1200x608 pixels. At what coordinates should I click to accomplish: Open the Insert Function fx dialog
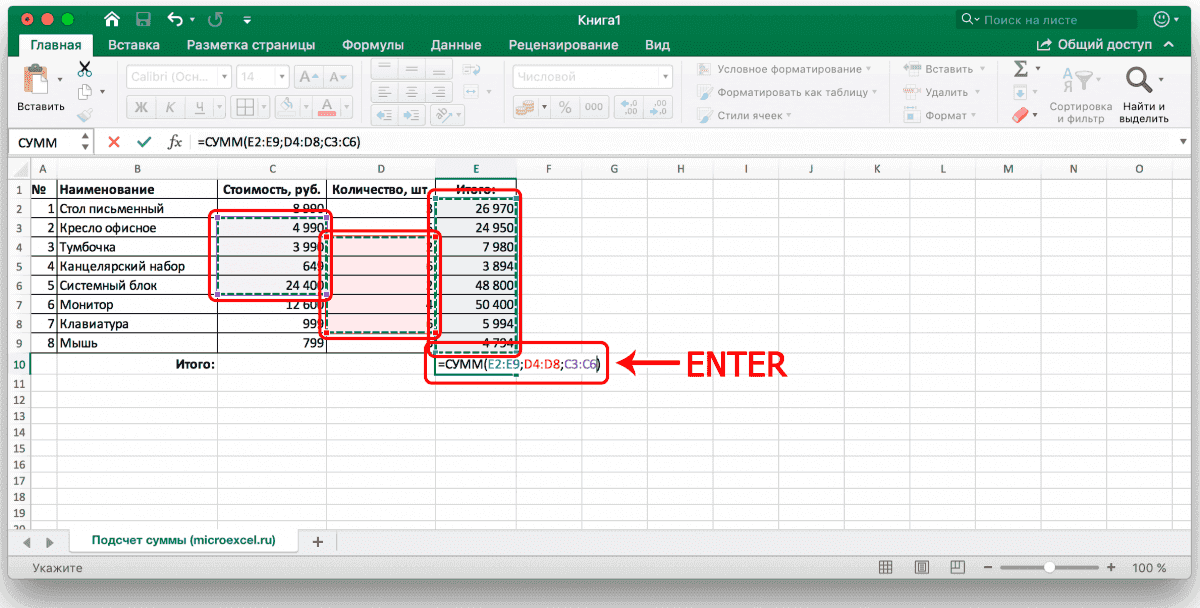point(174,142)
